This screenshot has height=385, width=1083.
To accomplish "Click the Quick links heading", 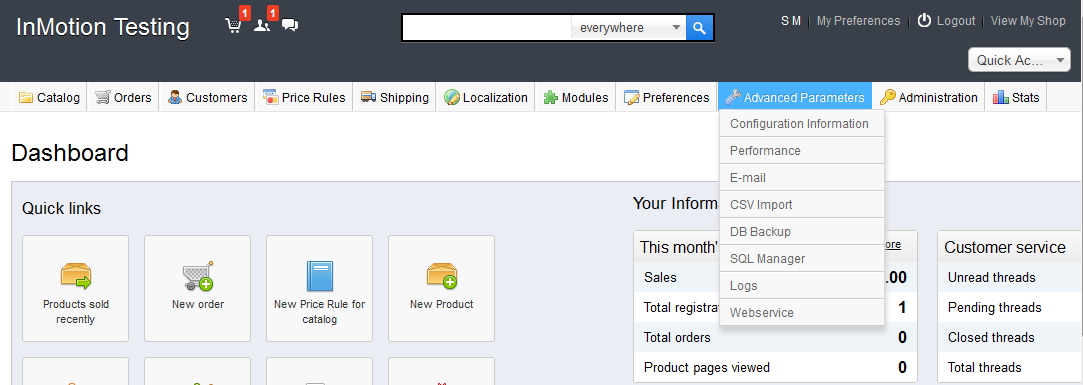I will click(61, 208).
